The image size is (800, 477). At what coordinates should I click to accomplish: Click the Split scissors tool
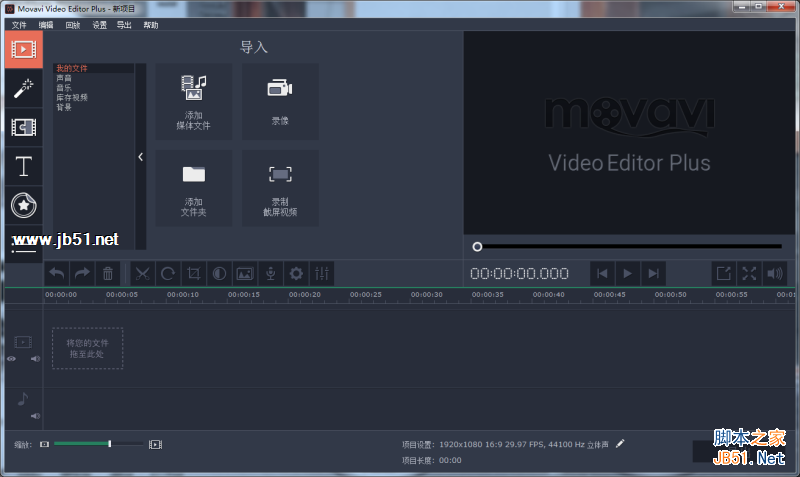tap(142, 273)
